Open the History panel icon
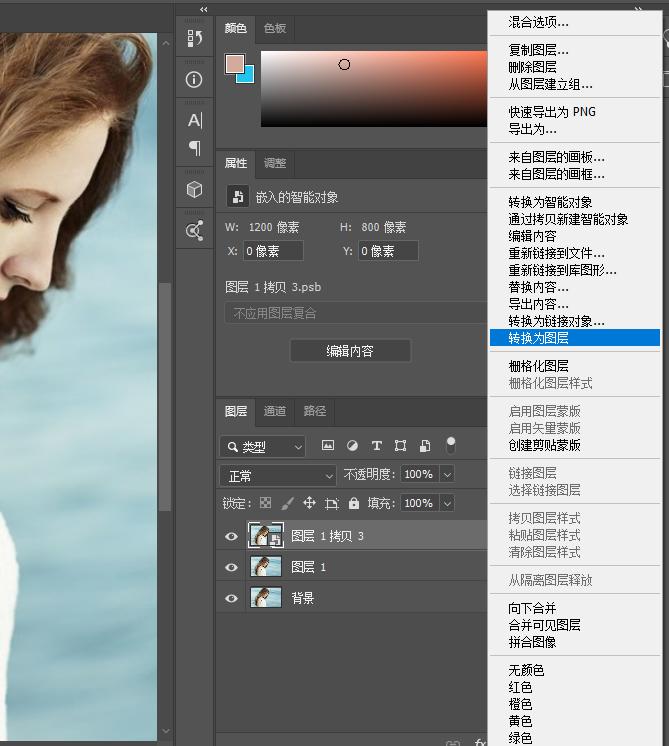669x746 pixels. tap(195, 38)
